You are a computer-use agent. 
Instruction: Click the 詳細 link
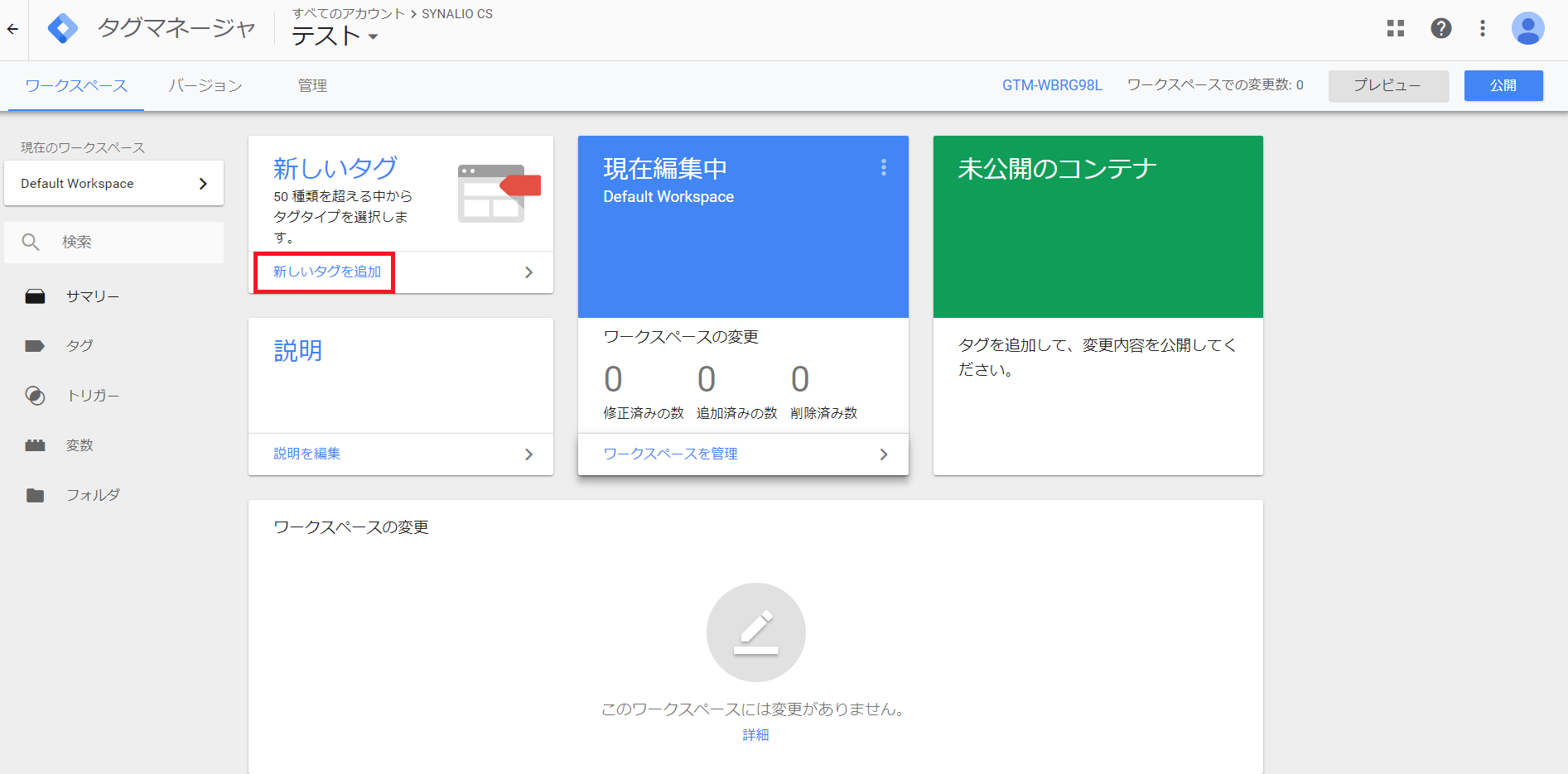click(755, 735)
